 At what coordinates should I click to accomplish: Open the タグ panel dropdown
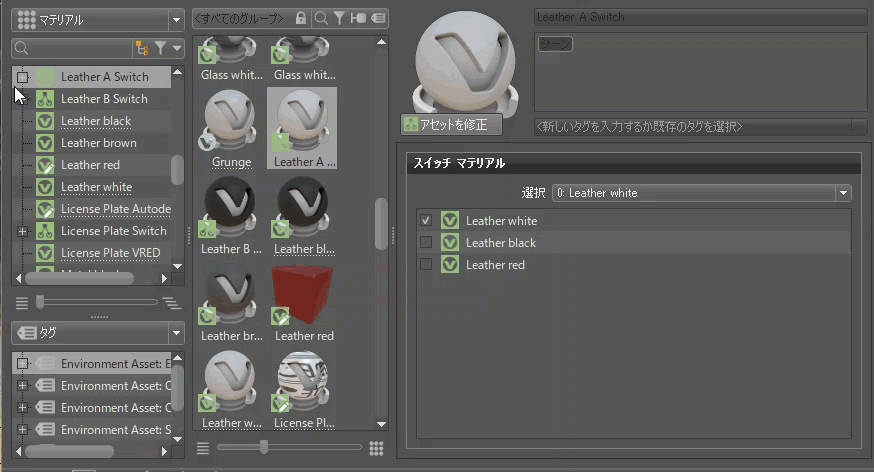tap(176, 333)
